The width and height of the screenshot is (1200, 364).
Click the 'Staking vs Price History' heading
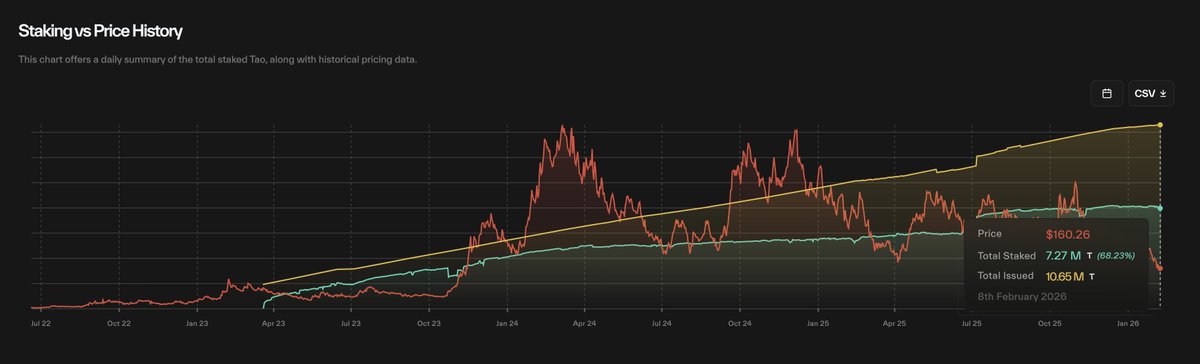[100, 32]
